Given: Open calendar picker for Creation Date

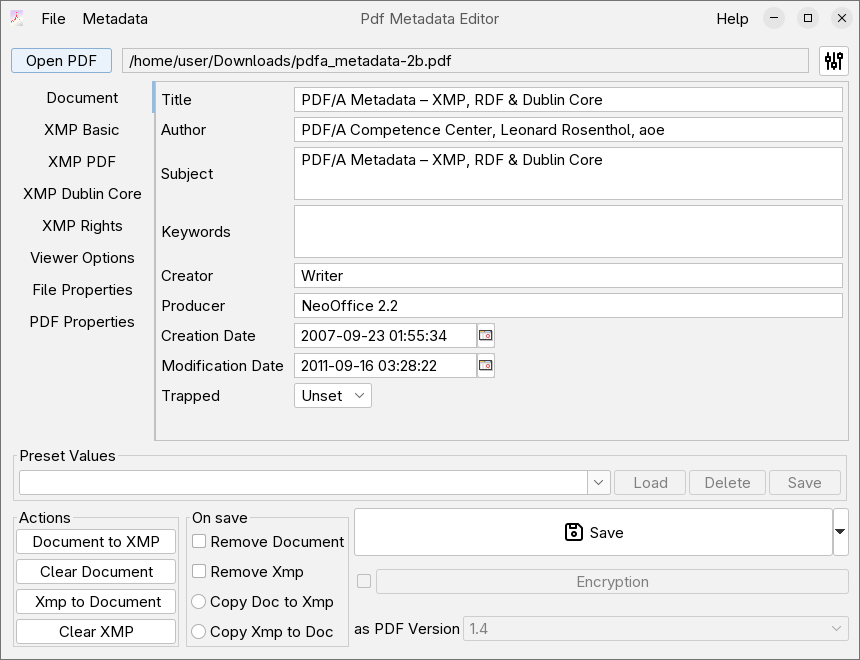Looking at the screenshot, I should (486, 336).
